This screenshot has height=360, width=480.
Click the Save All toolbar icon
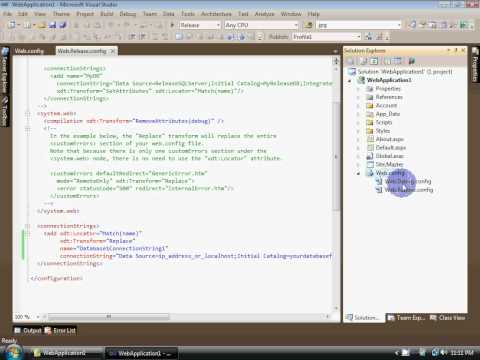[63, 25]
